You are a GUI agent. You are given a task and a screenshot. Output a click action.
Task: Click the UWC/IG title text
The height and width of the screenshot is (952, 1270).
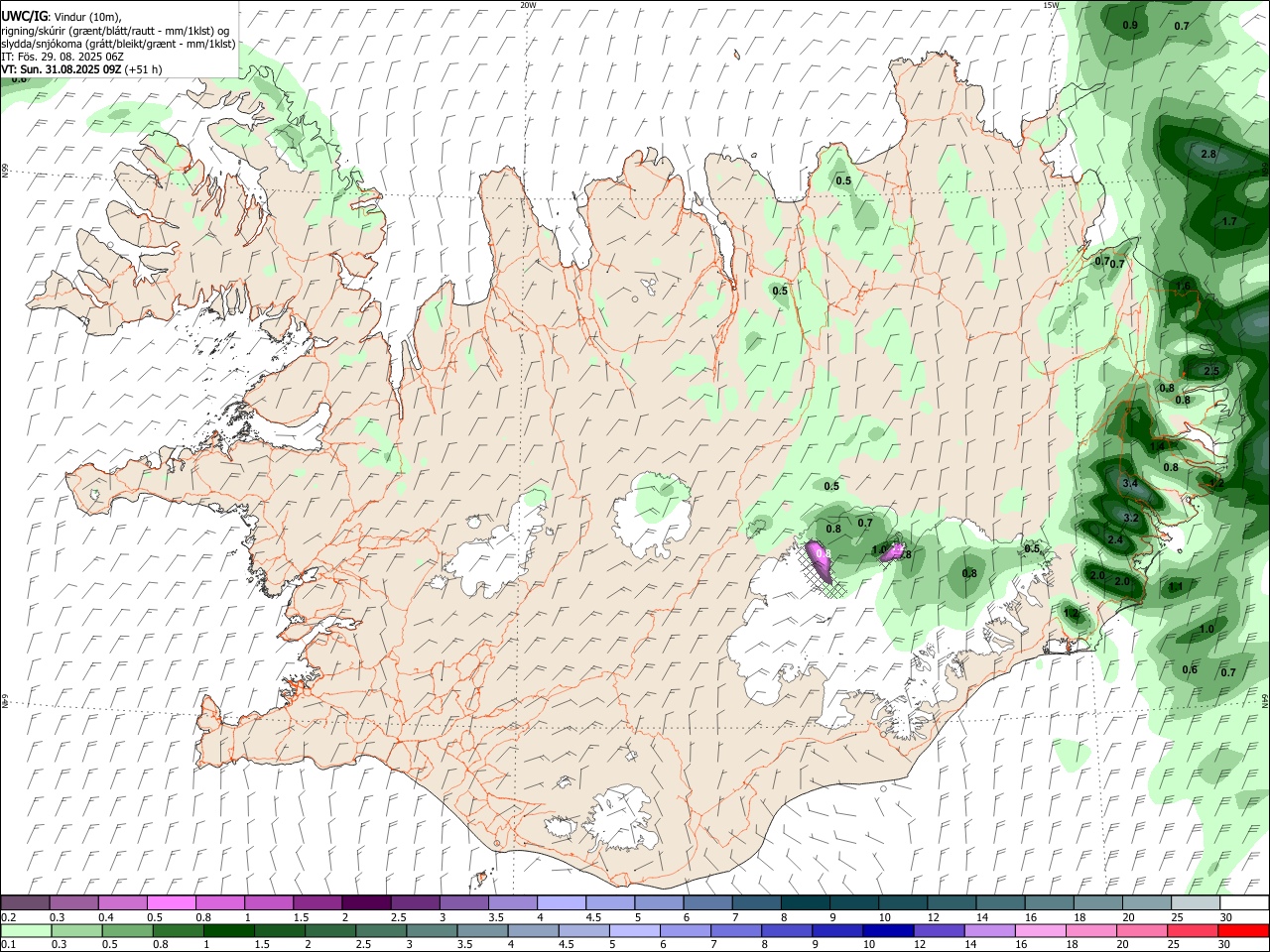pyautogui.click(x=23, y=15)
